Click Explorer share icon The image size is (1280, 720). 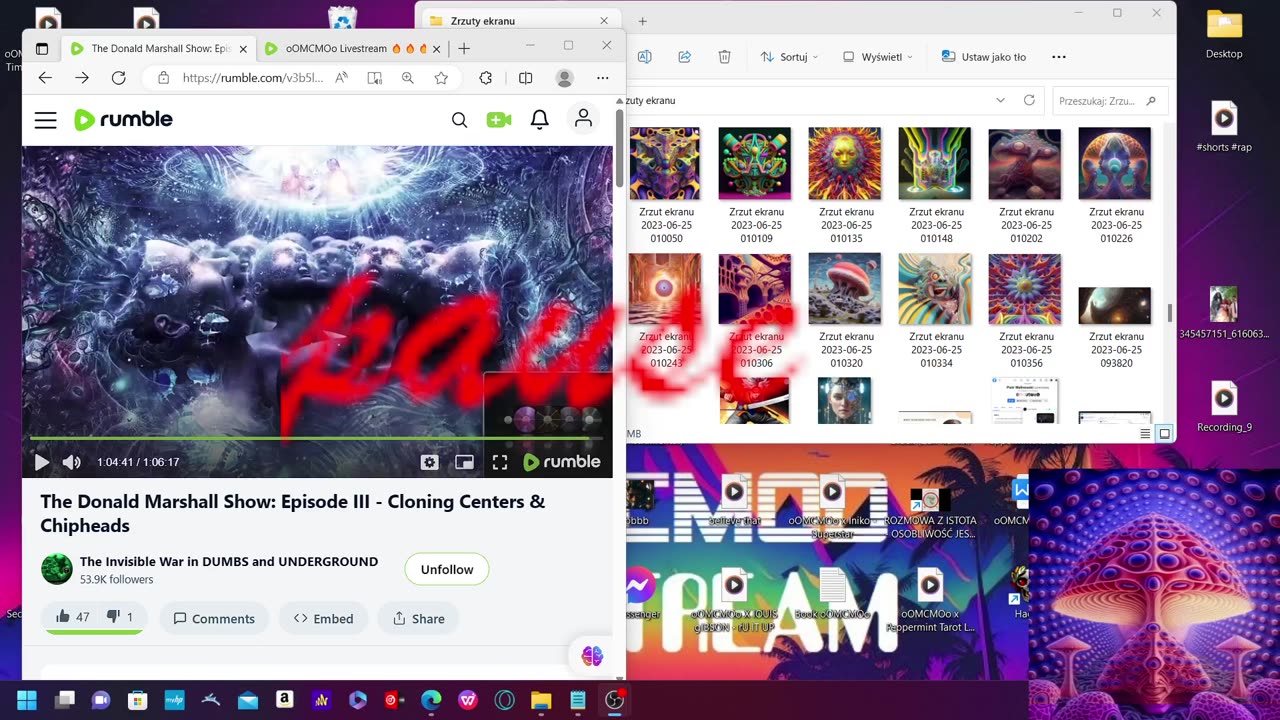coord(685,57)
